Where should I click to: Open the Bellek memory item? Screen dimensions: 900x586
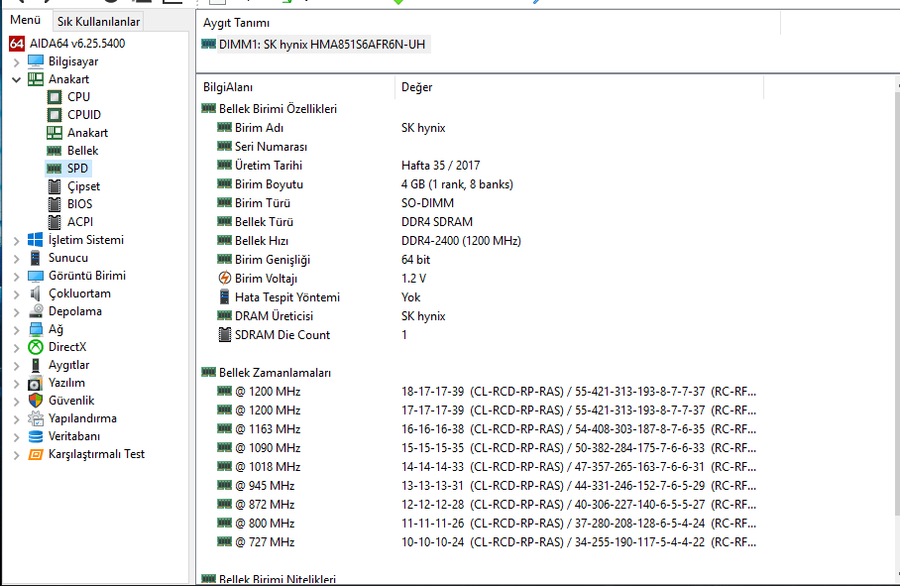click(83, 150)
